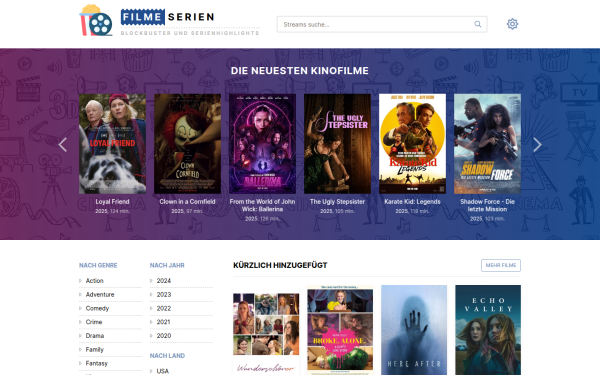Click the popcorn film reel logo
The height and width of the screenshot is (375, 600).
[x=96, y=20]
